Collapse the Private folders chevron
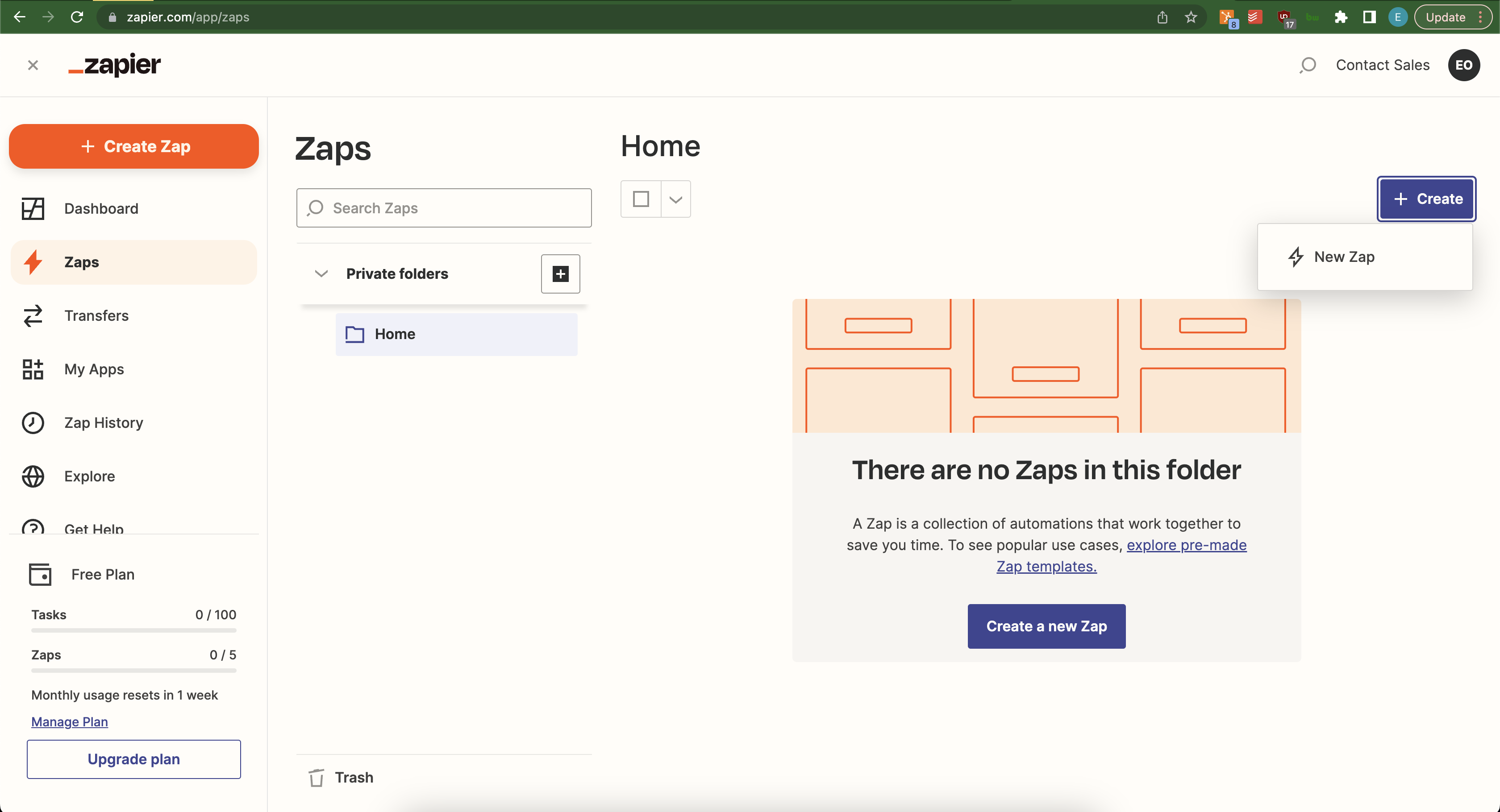The height and width of the screenshot is (812, 1500). coord(321,273)
